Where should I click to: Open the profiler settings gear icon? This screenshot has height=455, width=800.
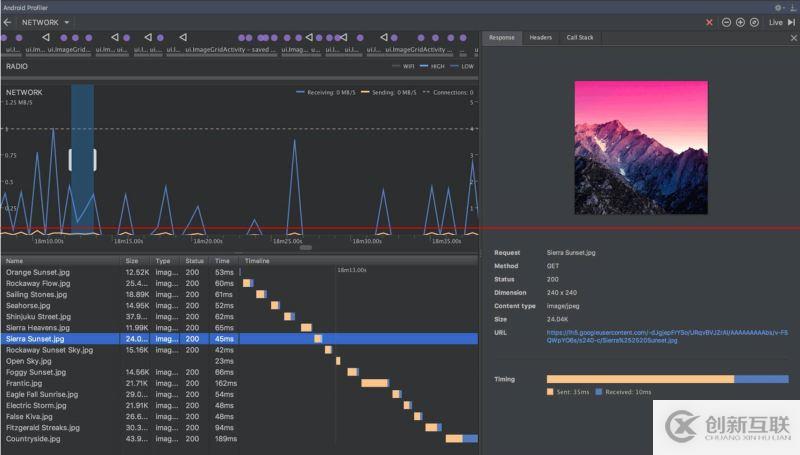(x=778, y=7)
